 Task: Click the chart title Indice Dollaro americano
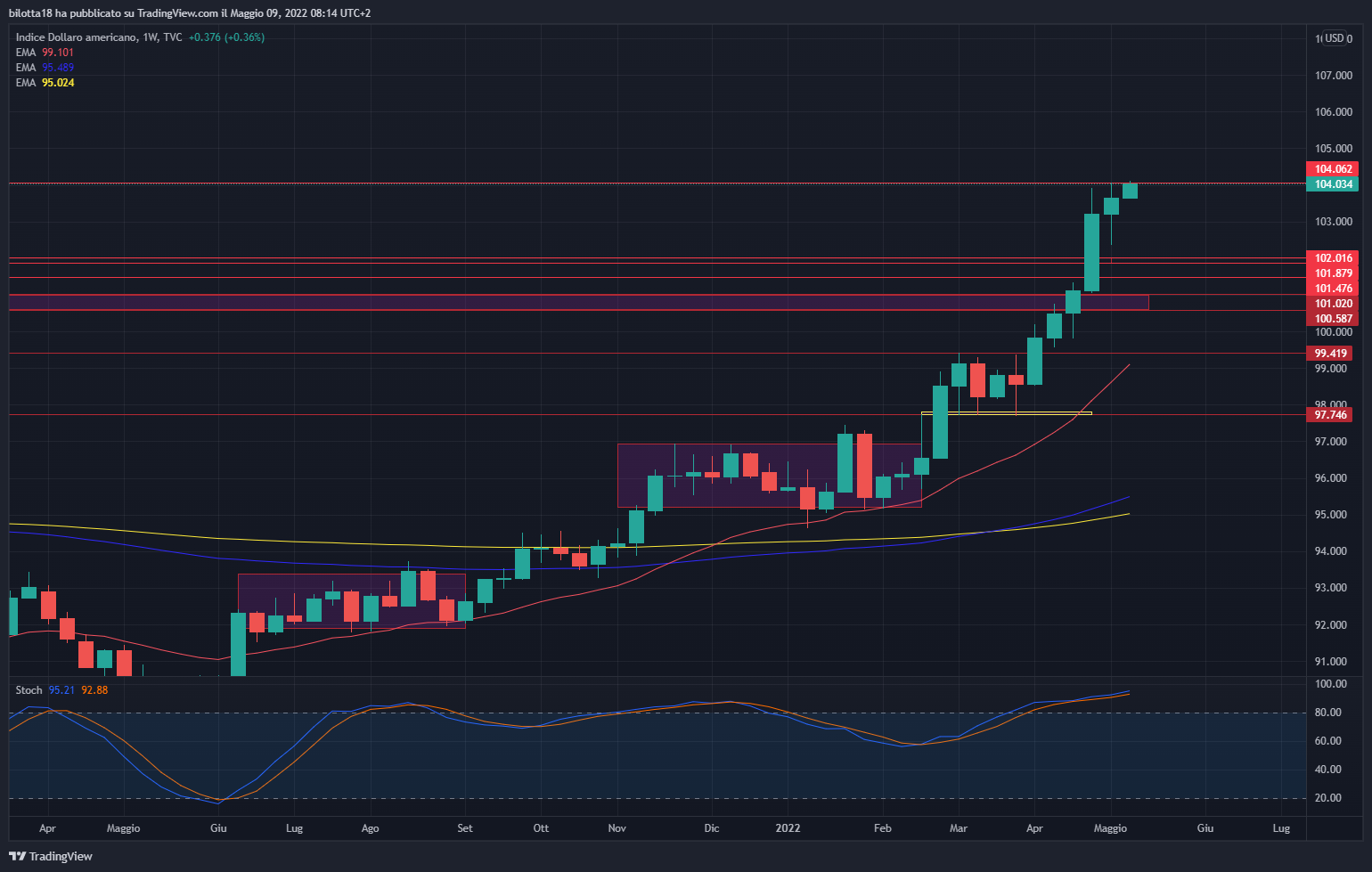[x=77, y=37]
